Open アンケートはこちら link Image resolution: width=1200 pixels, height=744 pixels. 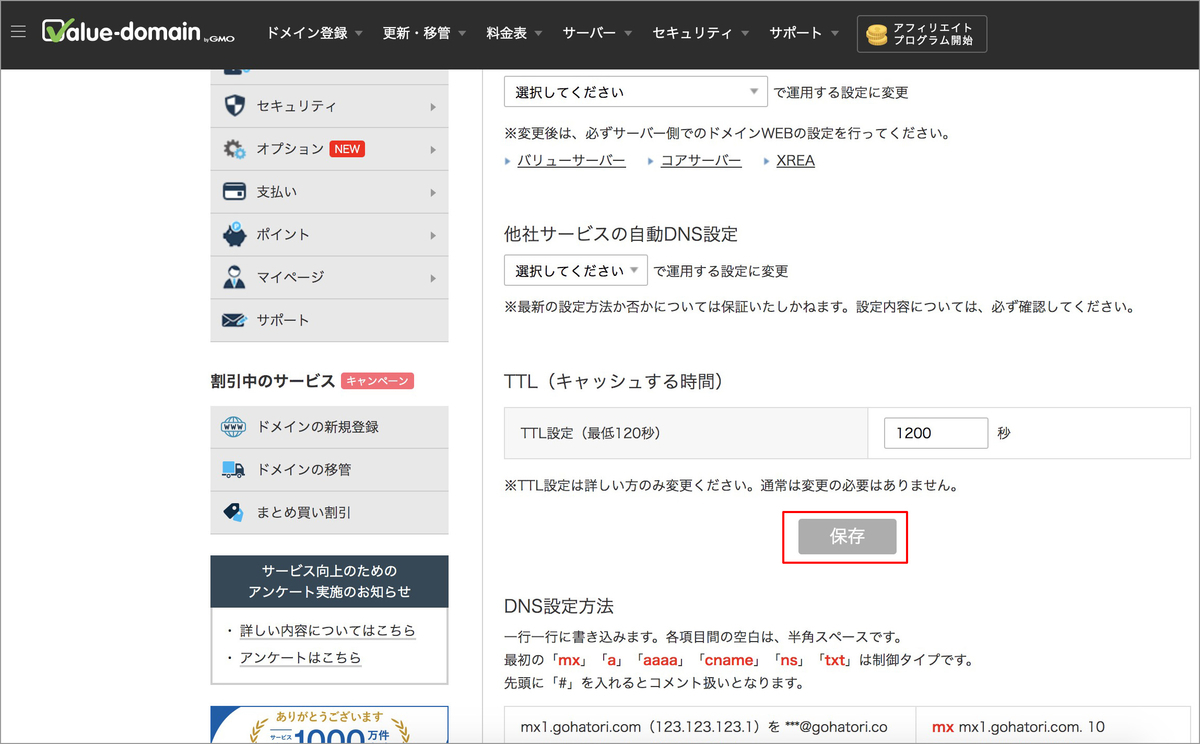coord(300,658)
